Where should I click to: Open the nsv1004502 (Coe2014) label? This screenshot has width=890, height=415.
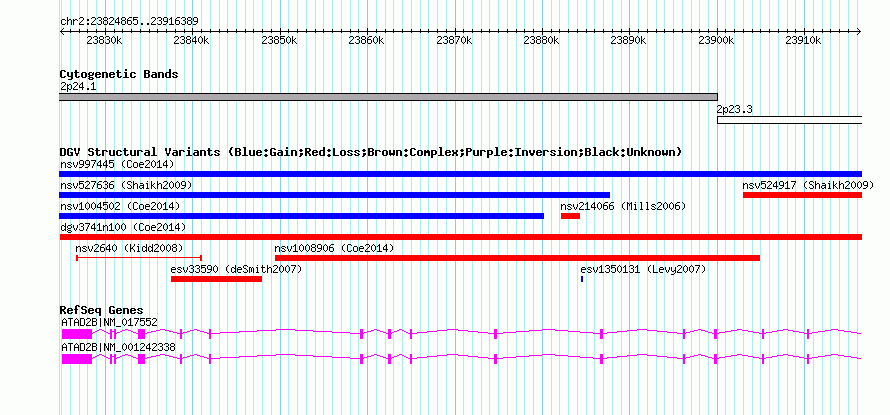(x=120, y=206)
